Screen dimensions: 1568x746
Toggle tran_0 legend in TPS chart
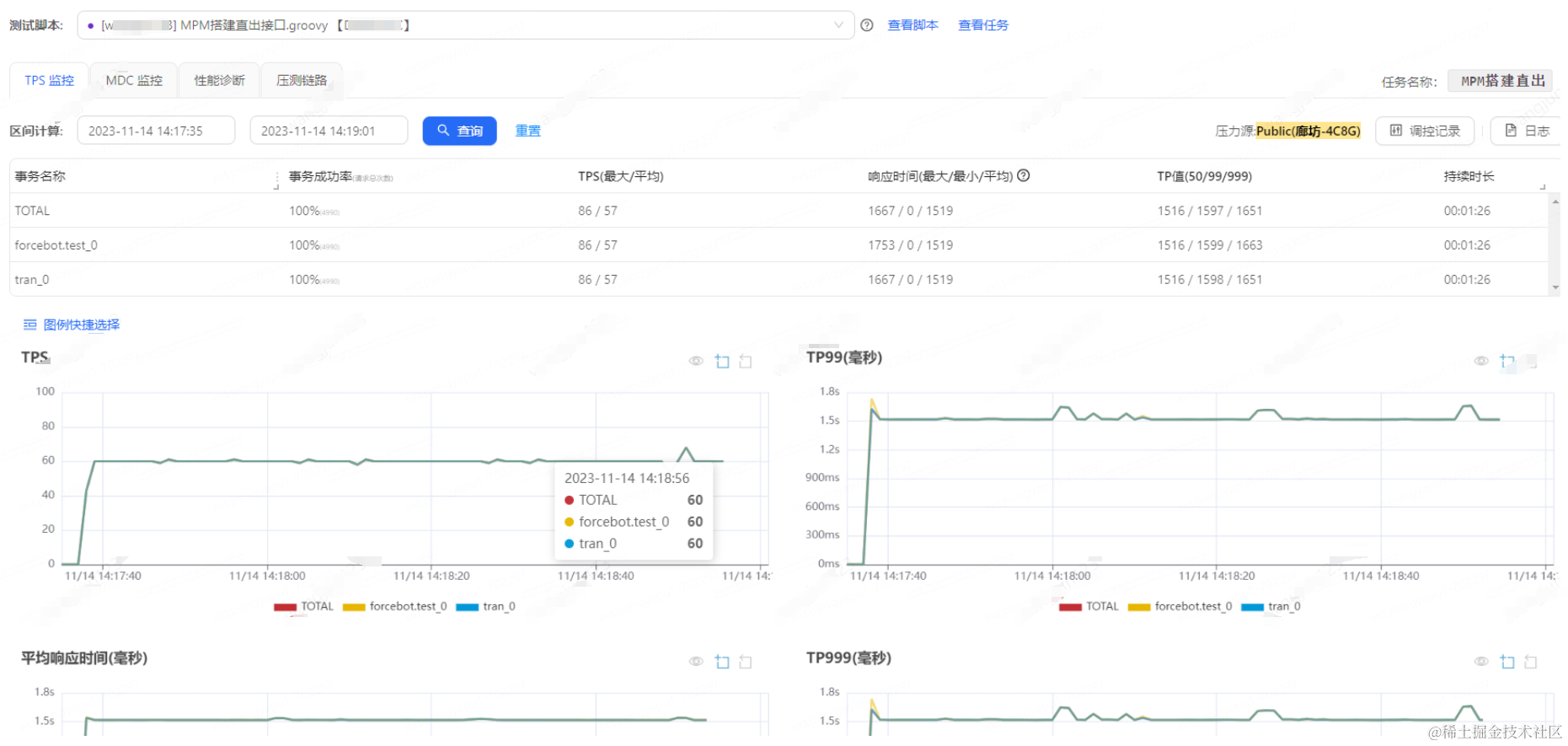point(486,606)
